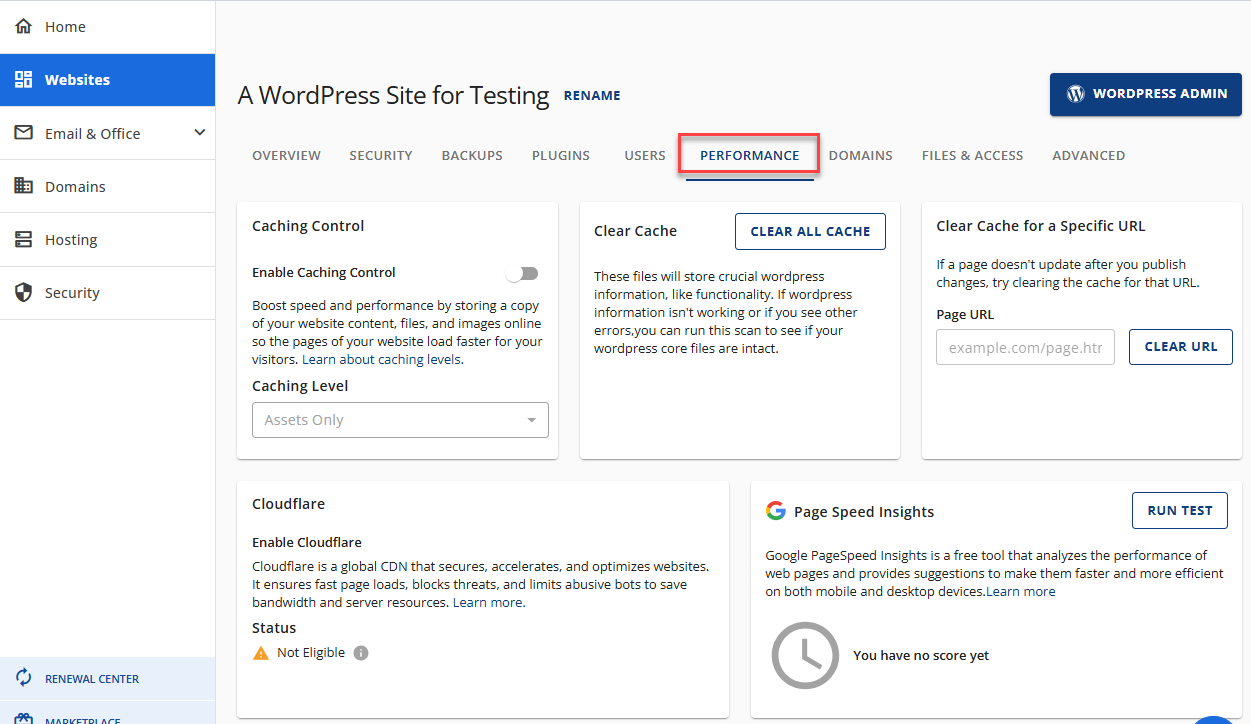Switch to the Security tab

(x=381, y=155)
